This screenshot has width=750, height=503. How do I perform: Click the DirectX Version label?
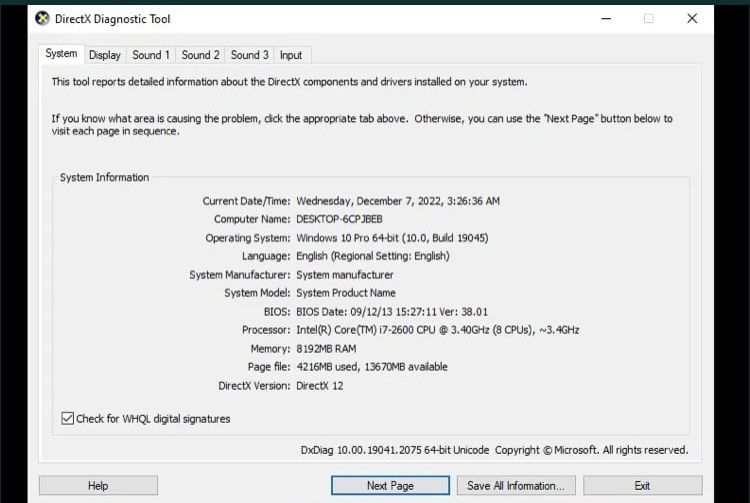pos(254,385)
